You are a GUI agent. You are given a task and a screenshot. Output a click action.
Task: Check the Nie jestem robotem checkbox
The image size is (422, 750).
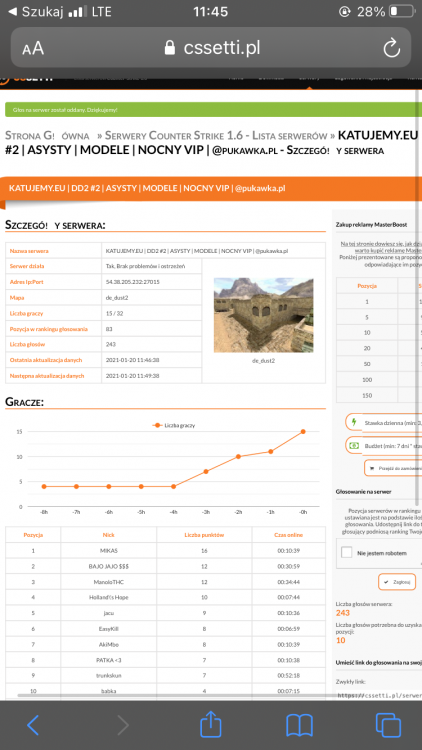point(346,552)
